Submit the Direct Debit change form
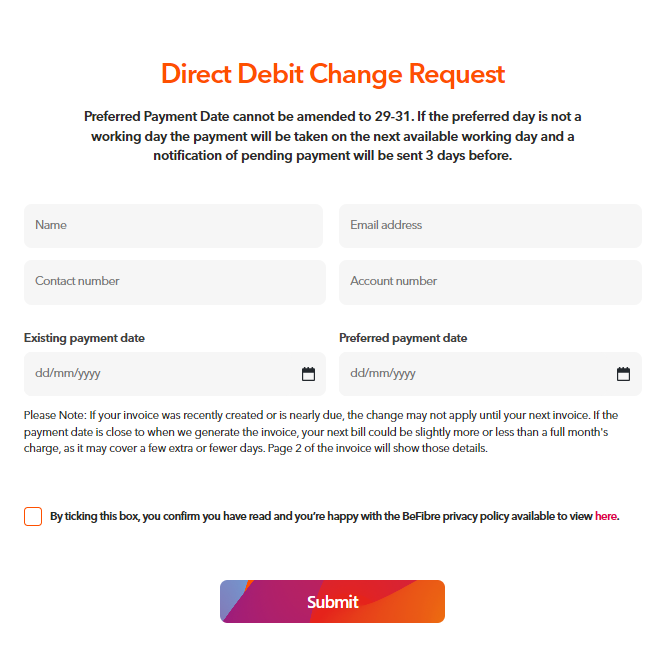Viewport: 667px width, 669px height. tap(332, 601)
